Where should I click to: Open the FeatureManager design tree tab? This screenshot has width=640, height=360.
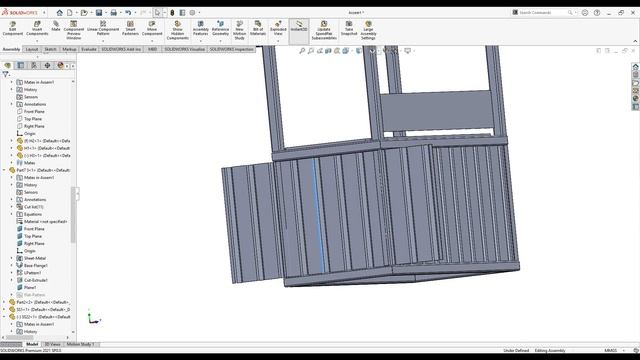coord(7,65)
